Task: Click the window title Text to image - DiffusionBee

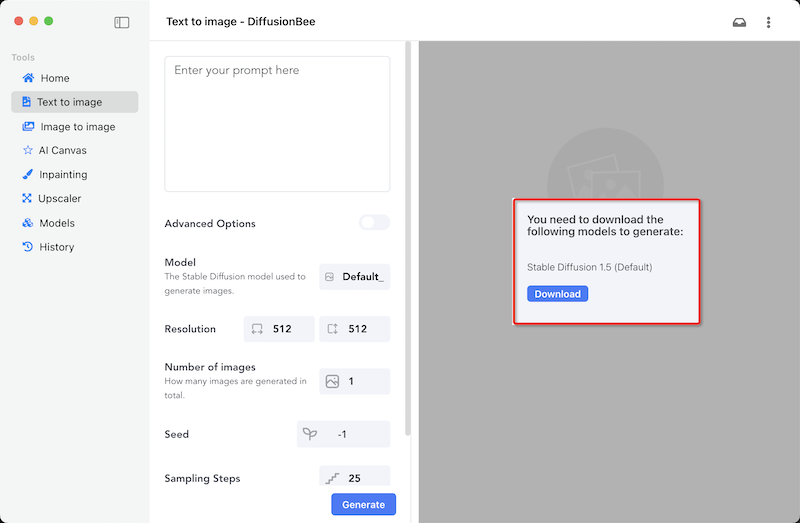Action: click(241, 21)
